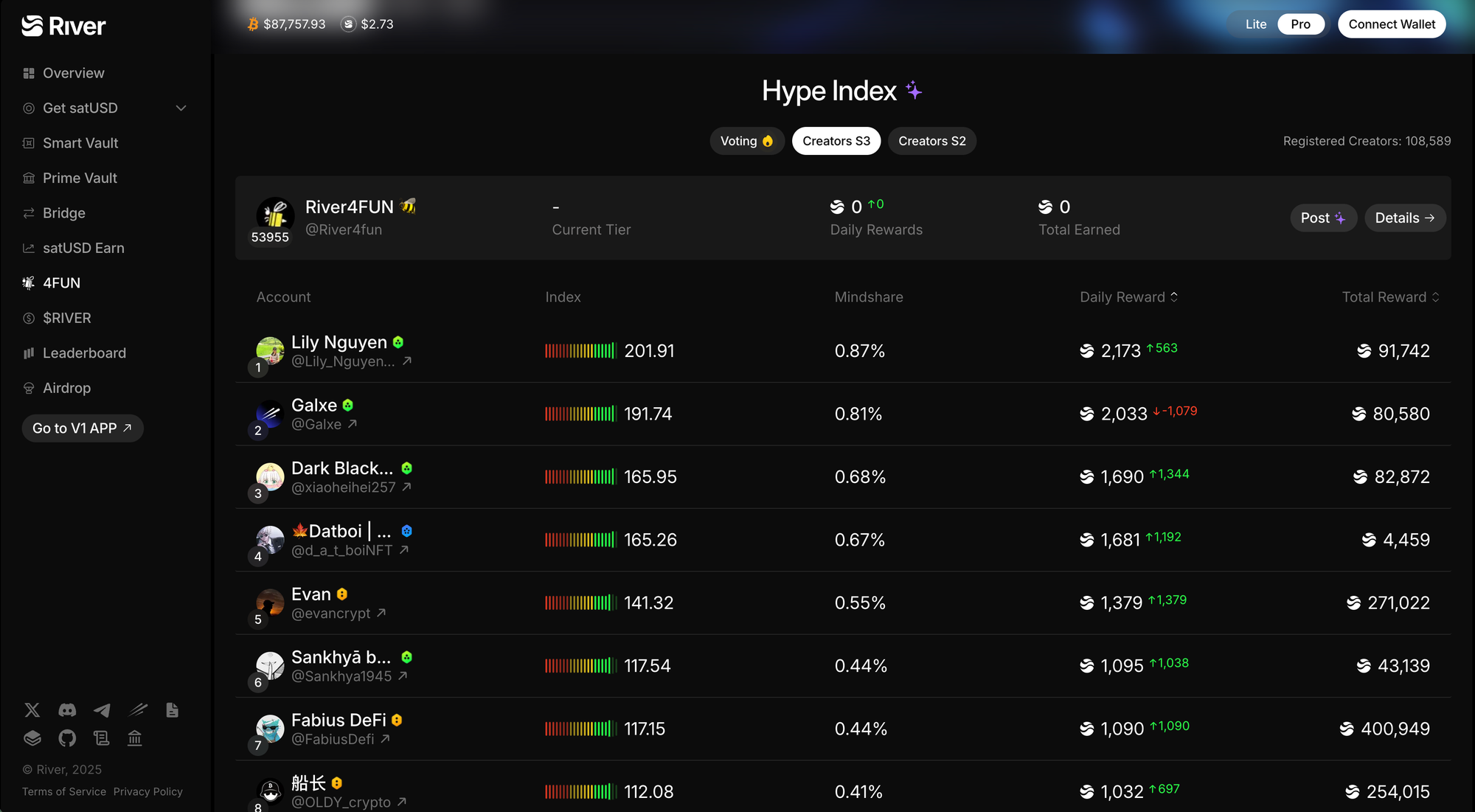1475x812 pixels.
Task: Switch to Pro mode
Action: (1300, 24)
